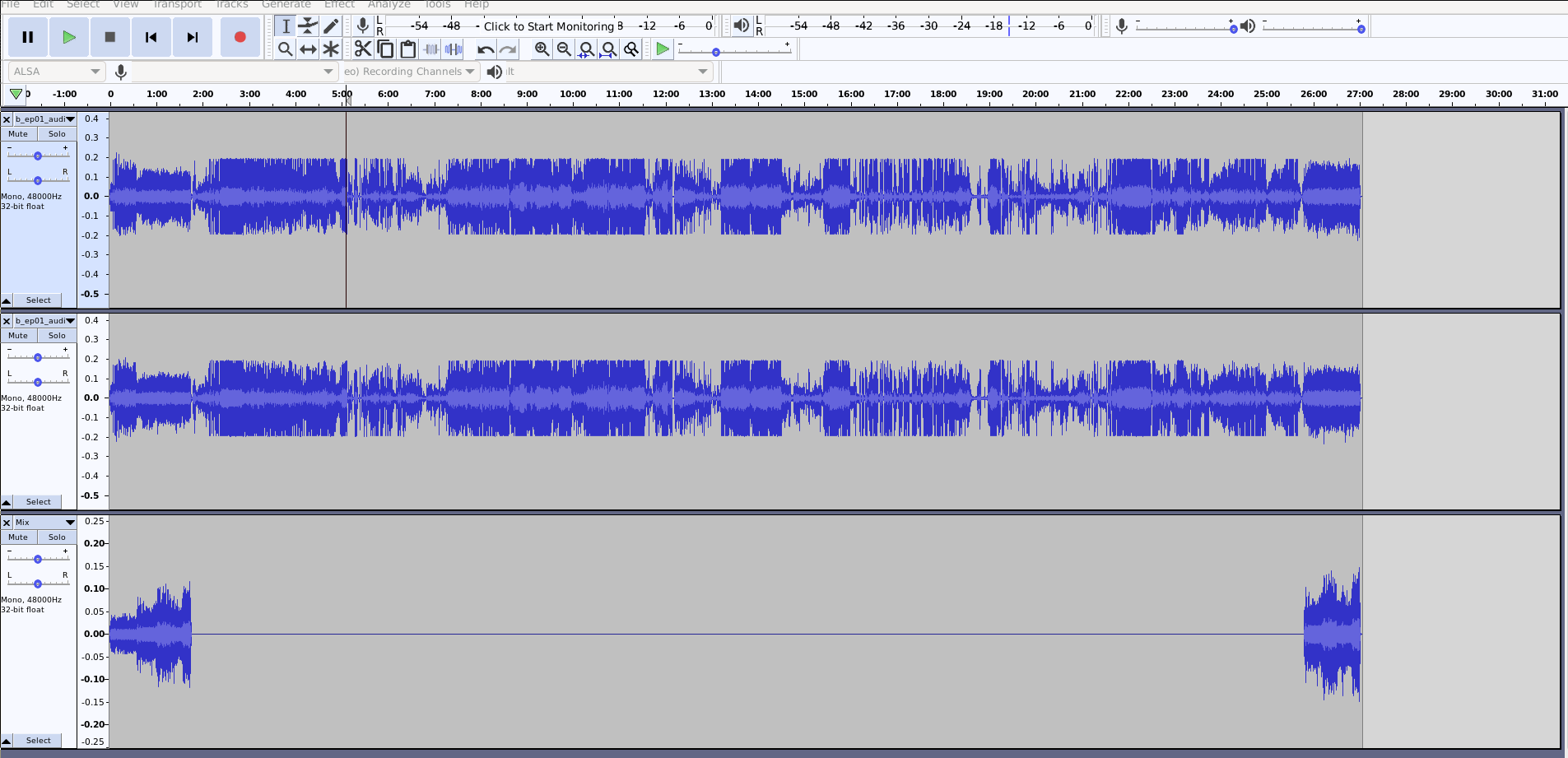
Task: Open the Effect menu
Action: point(339,5)
